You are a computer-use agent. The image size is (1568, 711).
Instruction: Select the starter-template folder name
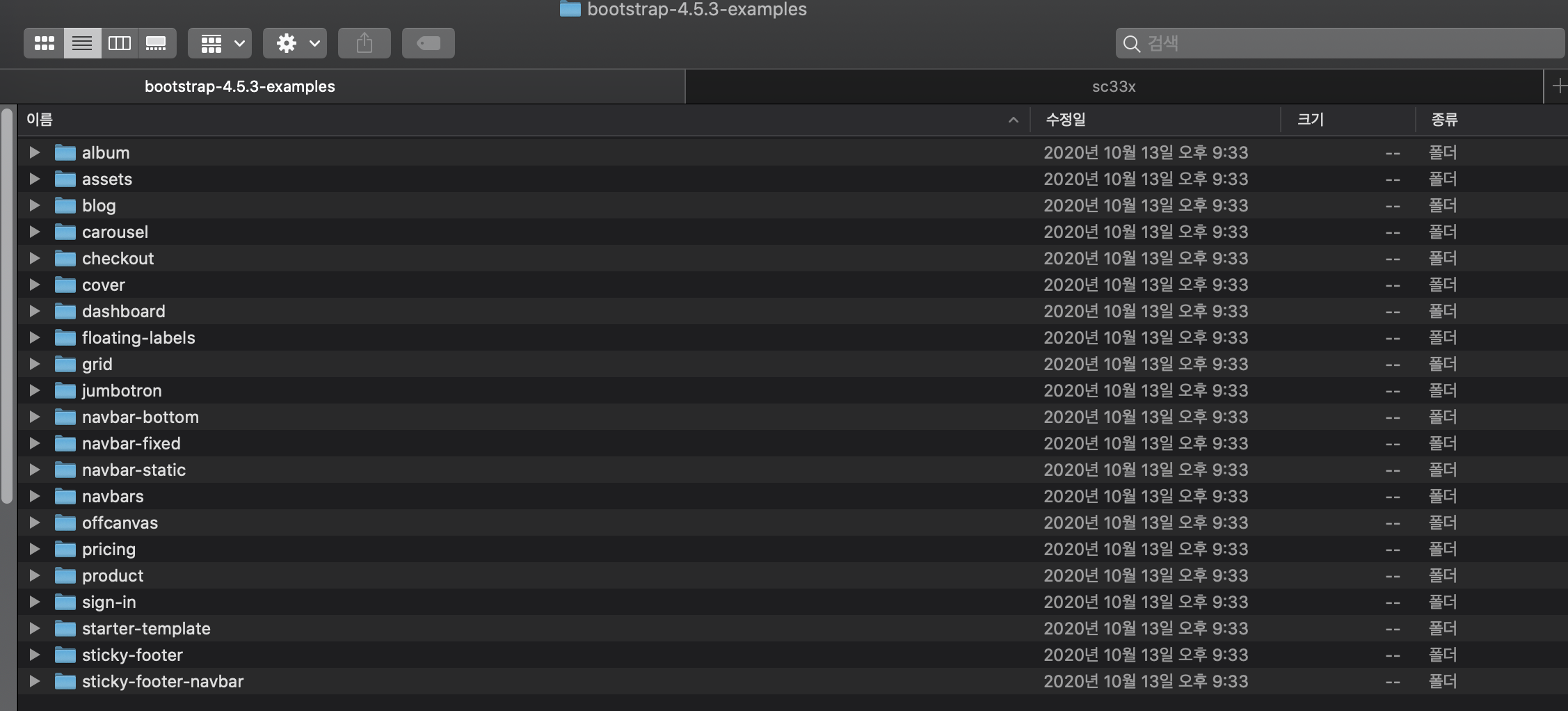(x=146, y=629)
